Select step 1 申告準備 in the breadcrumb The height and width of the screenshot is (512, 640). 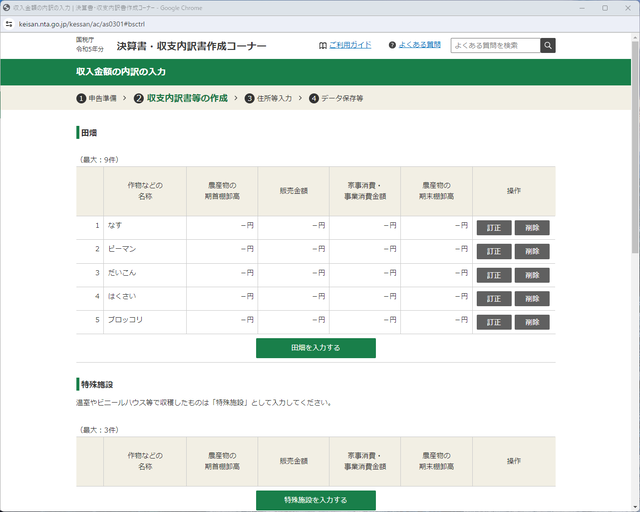tap(96, 98)
